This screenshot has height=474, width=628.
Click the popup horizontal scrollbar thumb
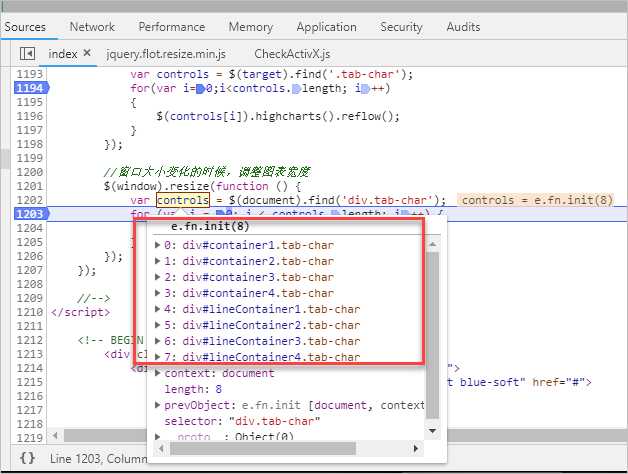click(x=263, y=448)
